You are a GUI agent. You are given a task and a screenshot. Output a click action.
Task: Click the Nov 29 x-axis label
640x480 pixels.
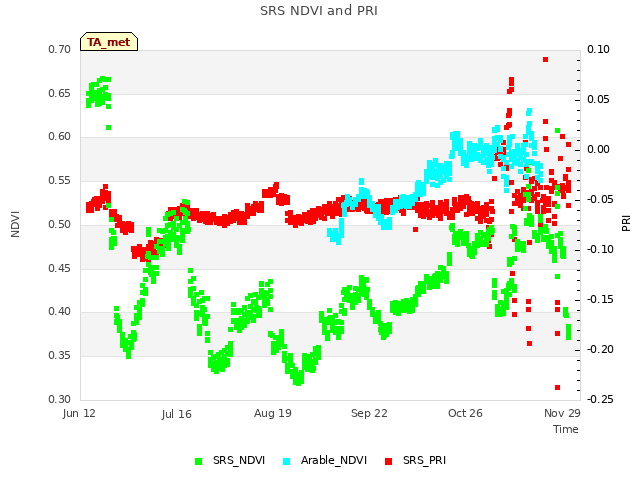pyautogui.click(x=562, y=413)
